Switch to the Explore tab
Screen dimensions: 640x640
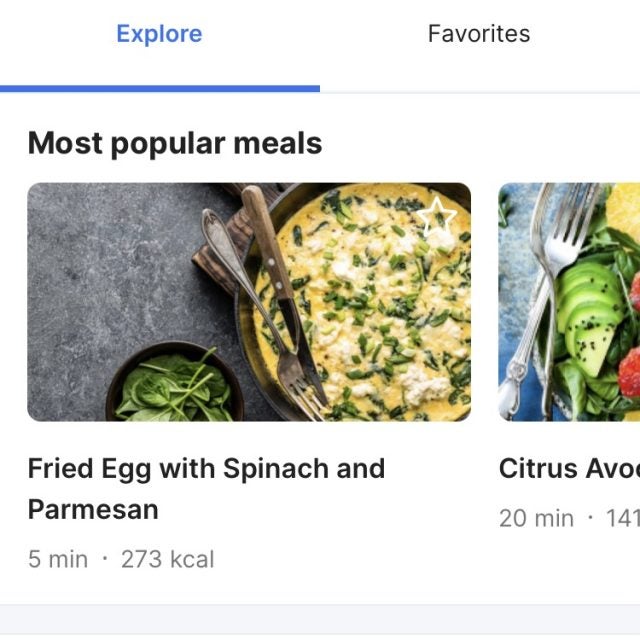(x=159, y=34)
